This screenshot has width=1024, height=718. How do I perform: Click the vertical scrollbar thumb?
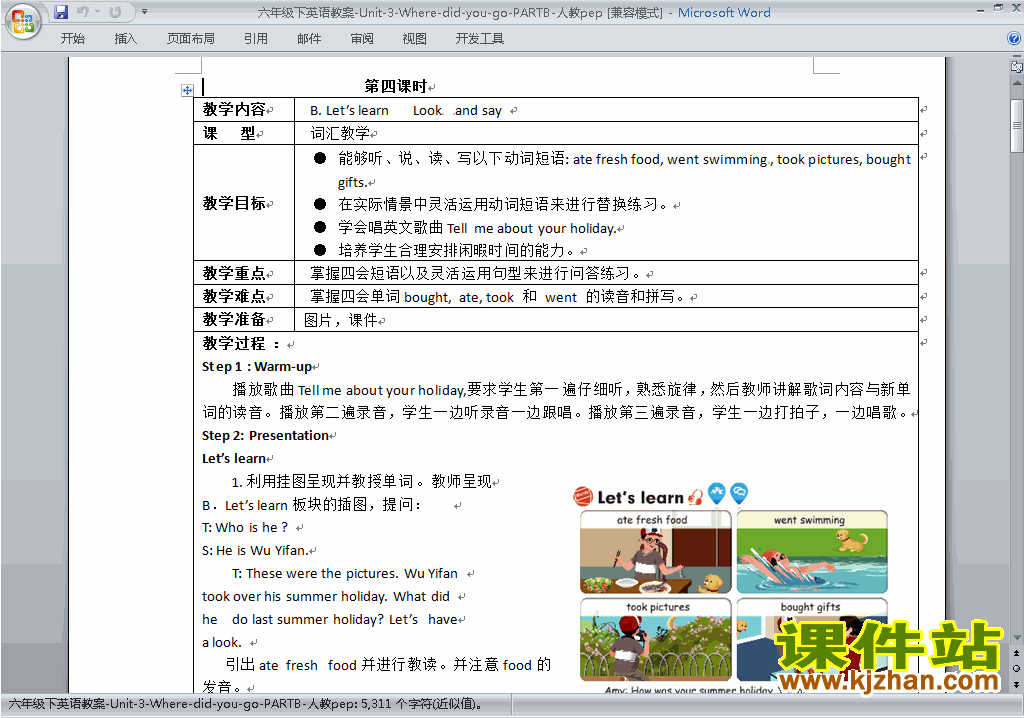point(1016,126)
